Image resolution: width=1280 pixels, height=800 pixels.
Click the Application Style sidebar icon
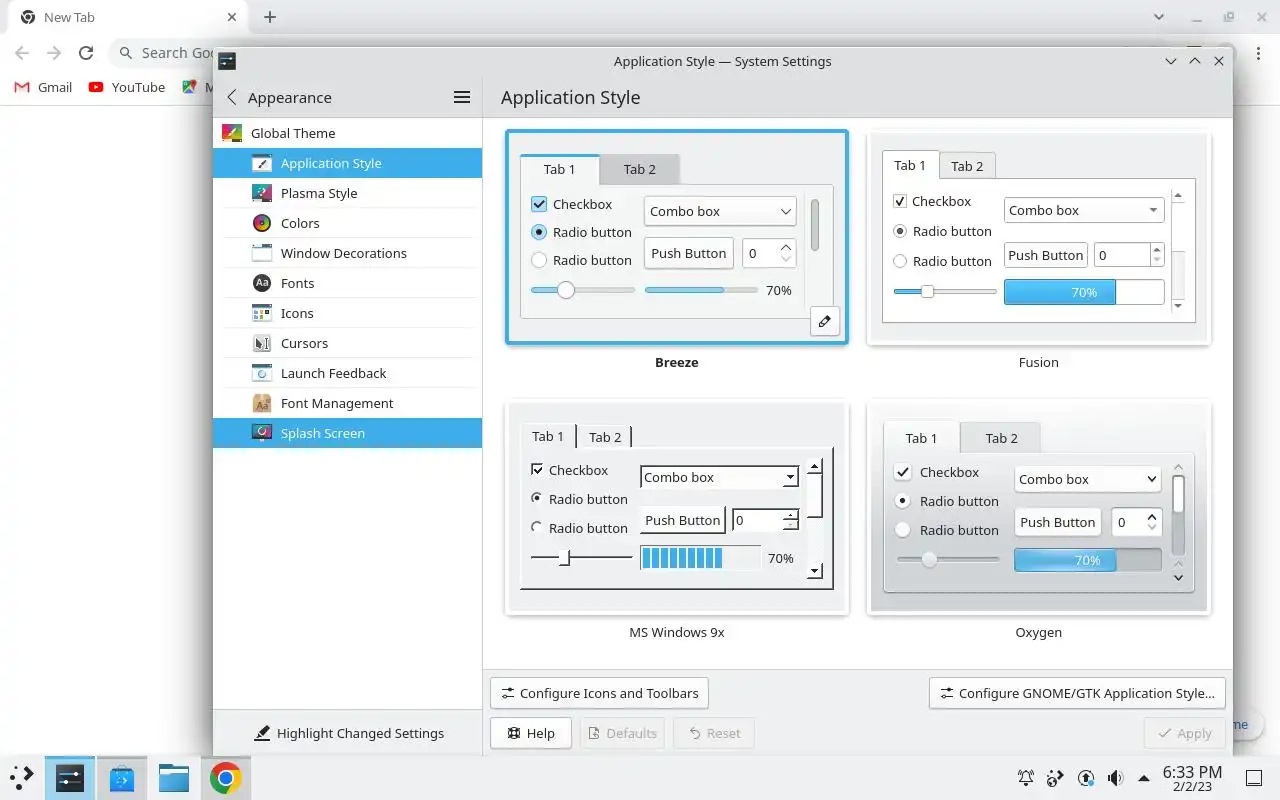point(261,163)
